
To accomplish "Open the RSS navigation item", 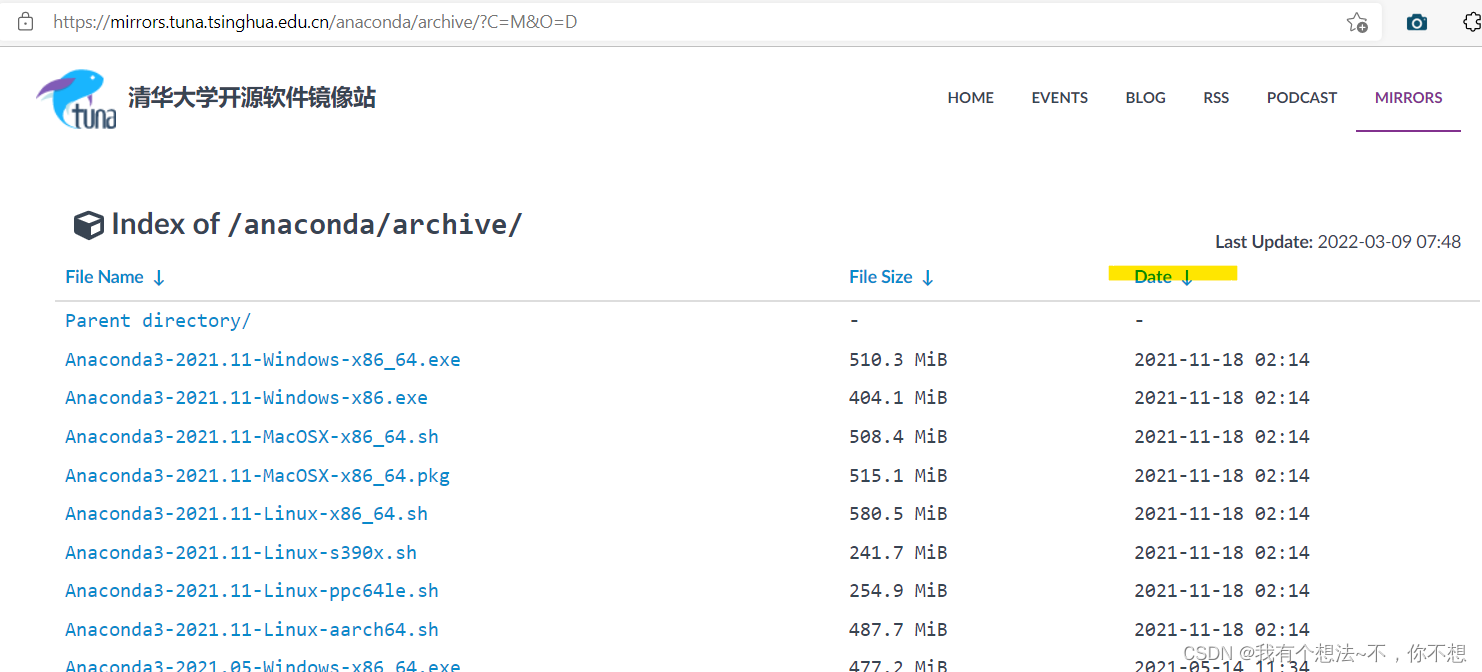I will coord(1216,98).
